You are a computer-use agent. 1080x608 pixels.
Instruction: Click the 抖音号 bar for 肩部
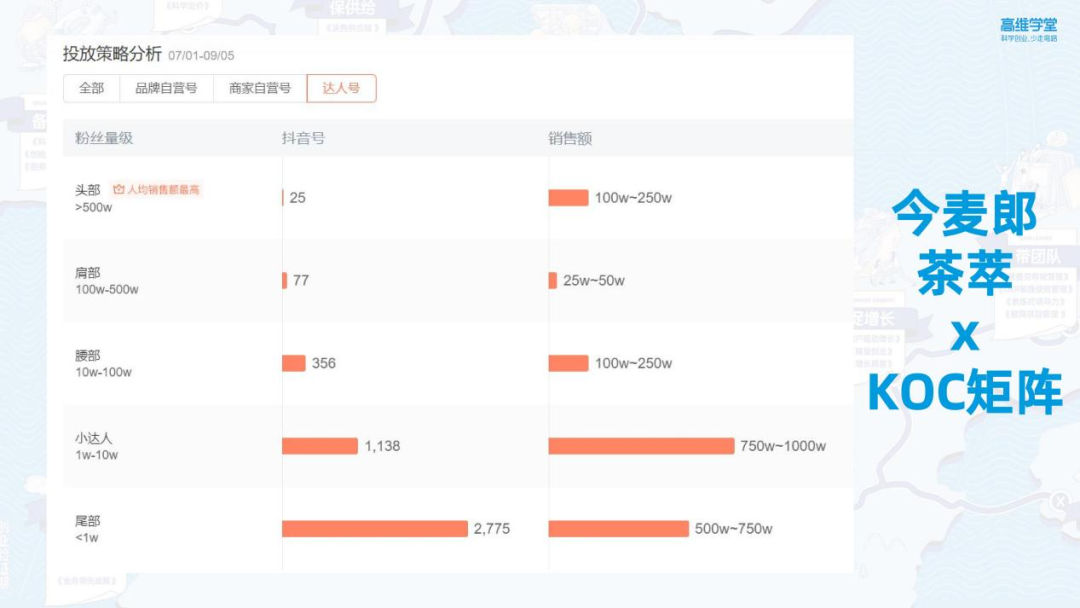[x=284, y=280]
